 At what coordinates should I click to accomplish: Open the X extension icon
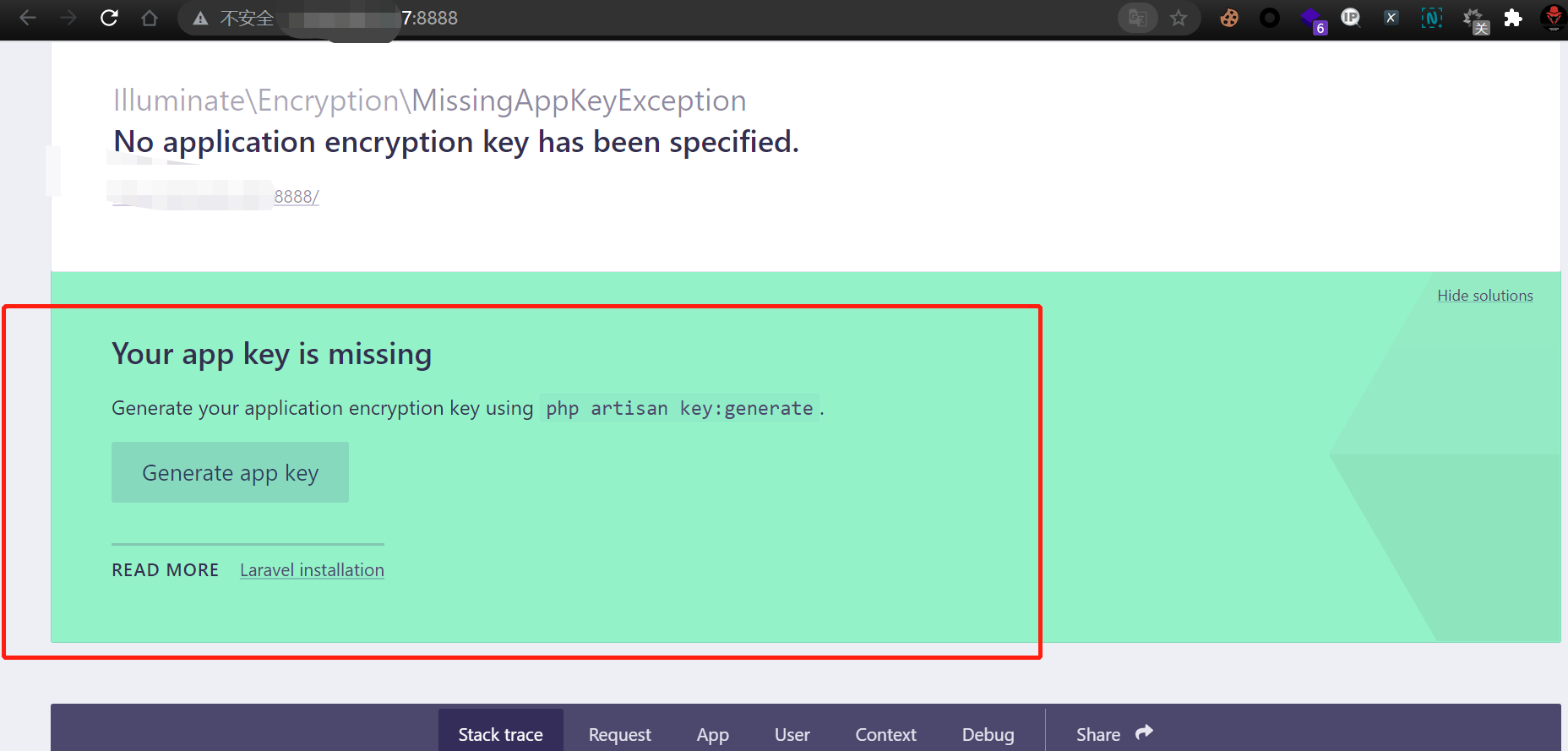coord(1391,18)
